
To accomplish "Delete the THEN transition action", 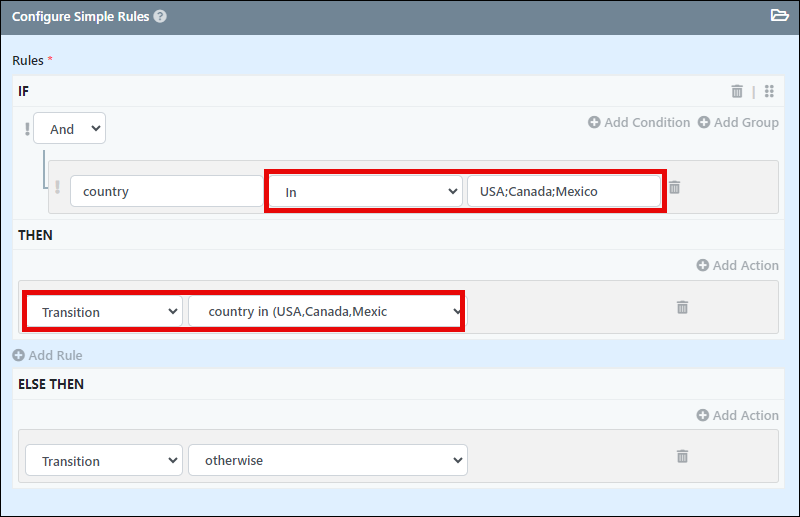I will pyautogui.click(x=682, y=307).
